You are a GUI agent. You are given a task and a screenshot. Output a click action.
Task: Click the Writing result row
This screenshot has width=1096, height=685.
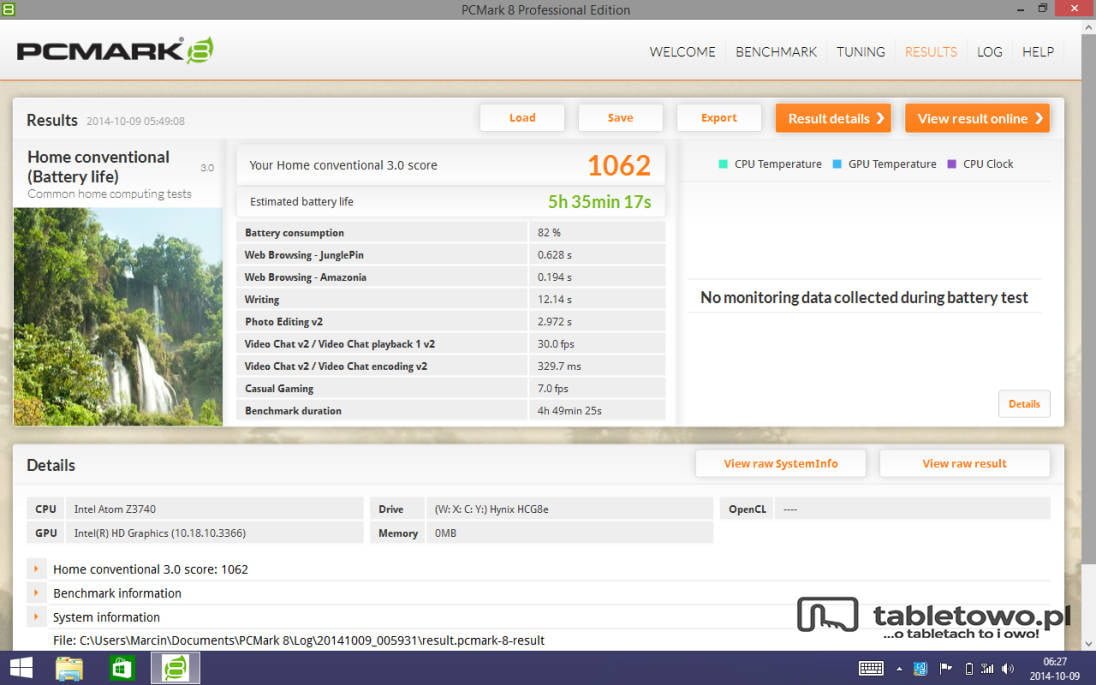coord(451,299)
